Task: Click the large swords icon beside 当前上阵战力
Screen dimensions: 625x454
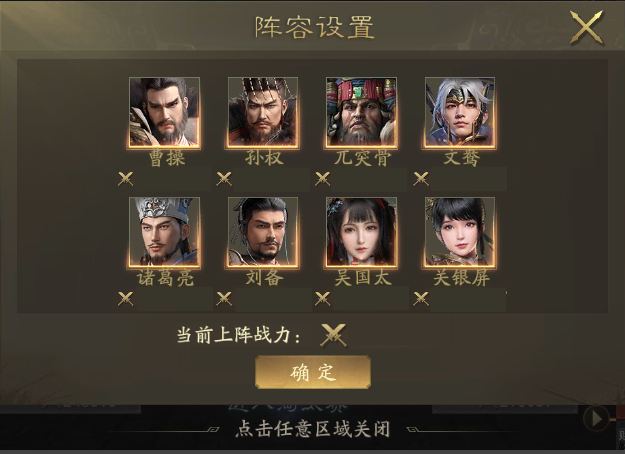Action: click(x=333, y=335)
